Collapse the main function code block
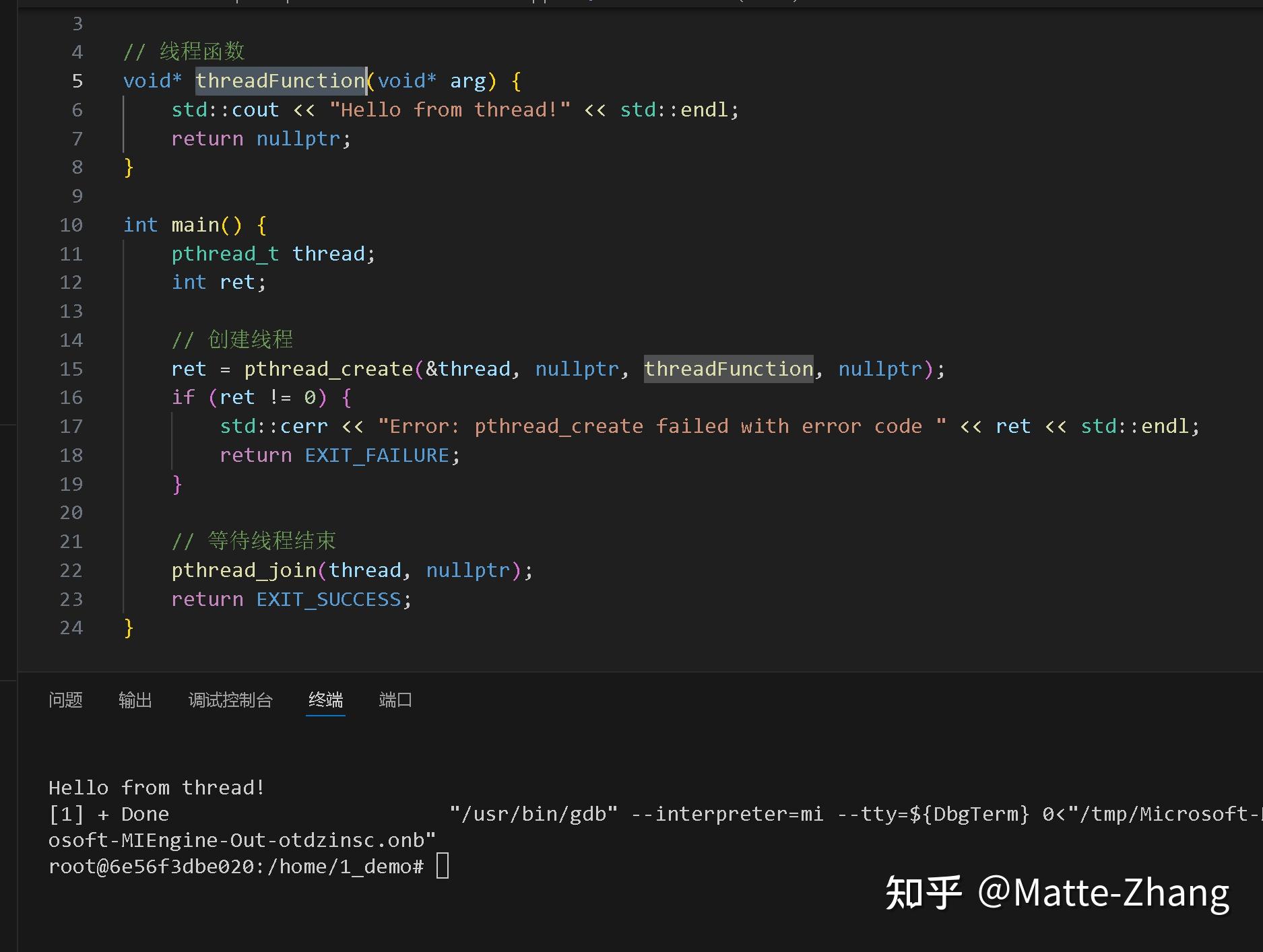The image size is (1263, 952). pos(104,224)
